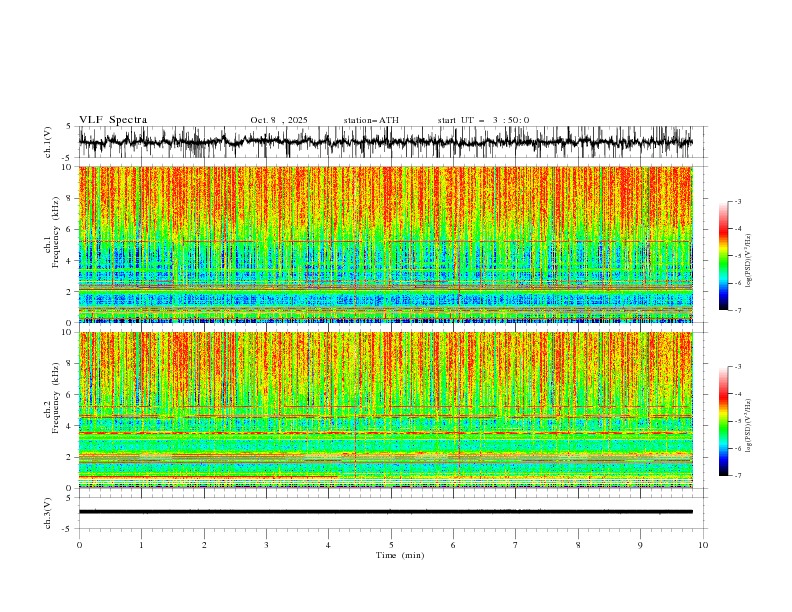This screenshot has height=612, width=792.
Task: Select the date label "Oct. 8 , 2025"
Action: point(279,120)
